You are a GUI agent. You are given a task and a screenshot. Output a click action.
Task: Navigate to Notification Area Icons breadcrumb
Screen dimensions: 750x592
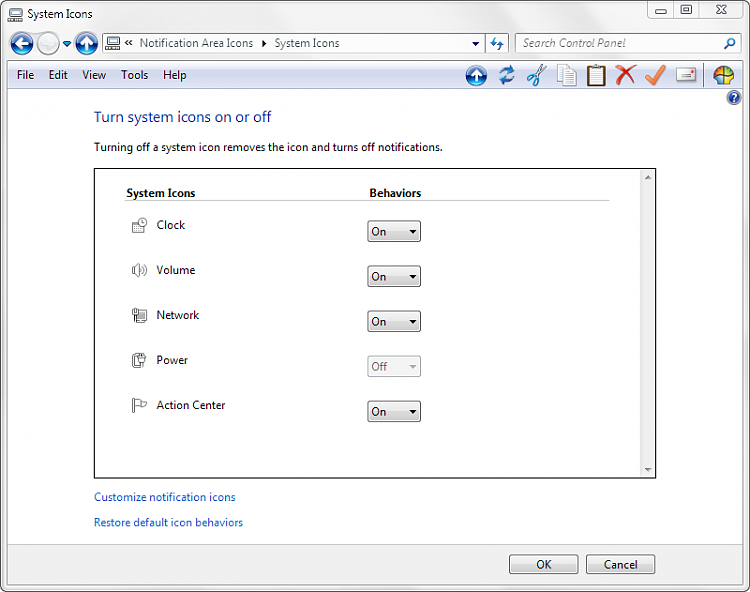[x=196, y=43]
